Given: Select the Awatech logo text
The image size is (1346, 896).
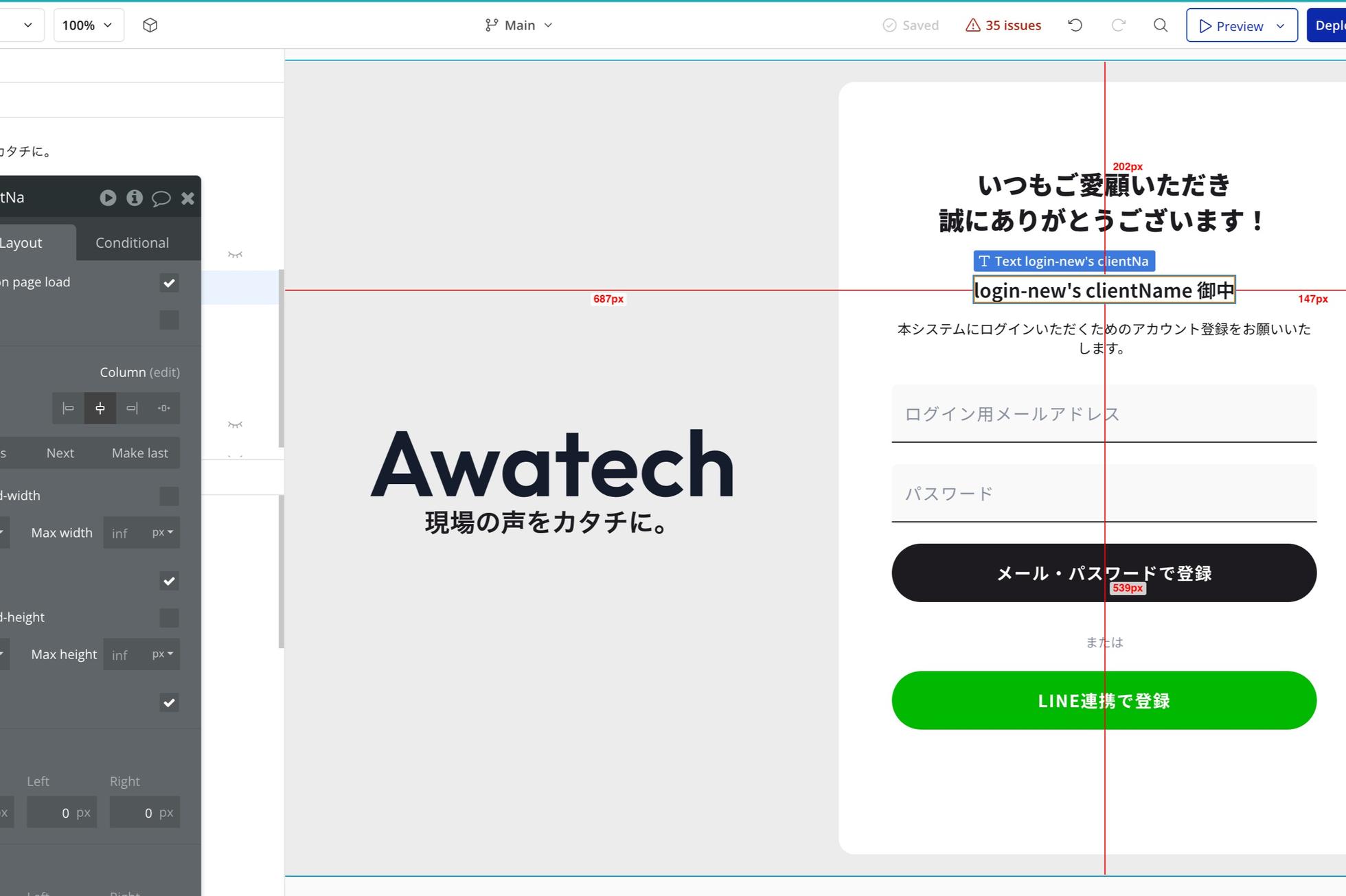Looking at the screenshot, I should 552,463.
